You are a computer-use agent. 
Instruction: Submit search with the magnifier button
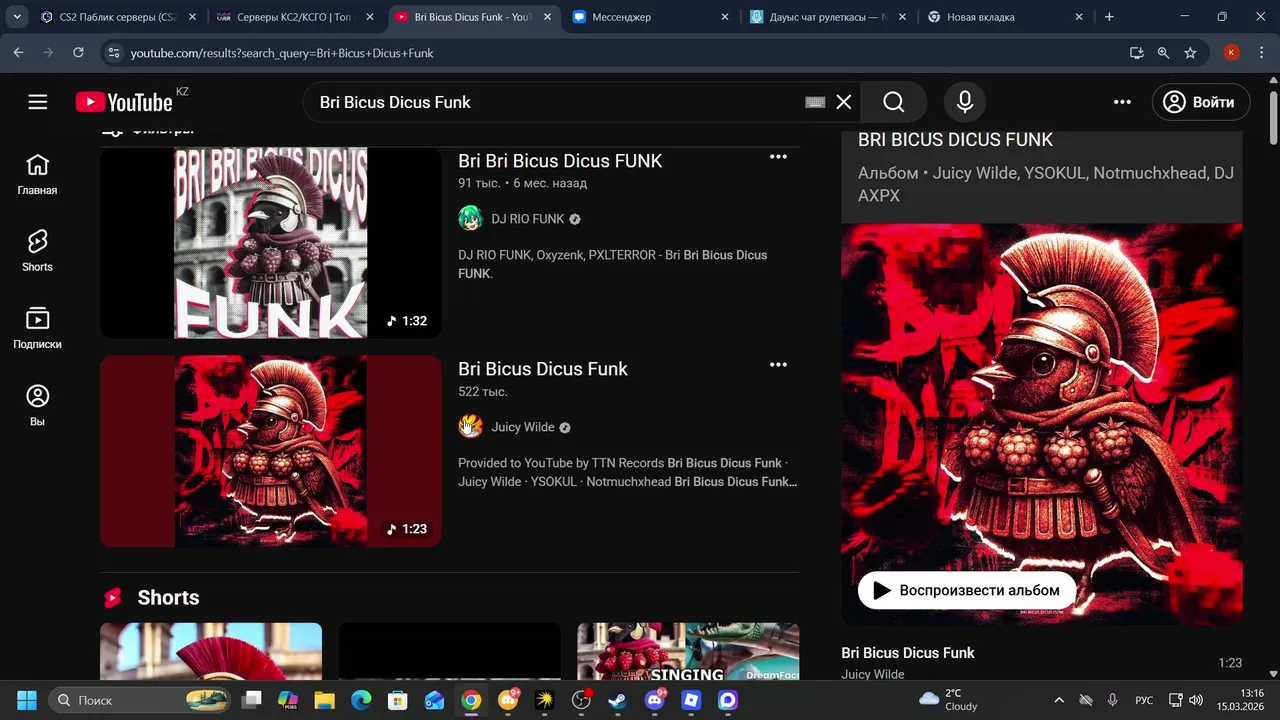[894, 102]
